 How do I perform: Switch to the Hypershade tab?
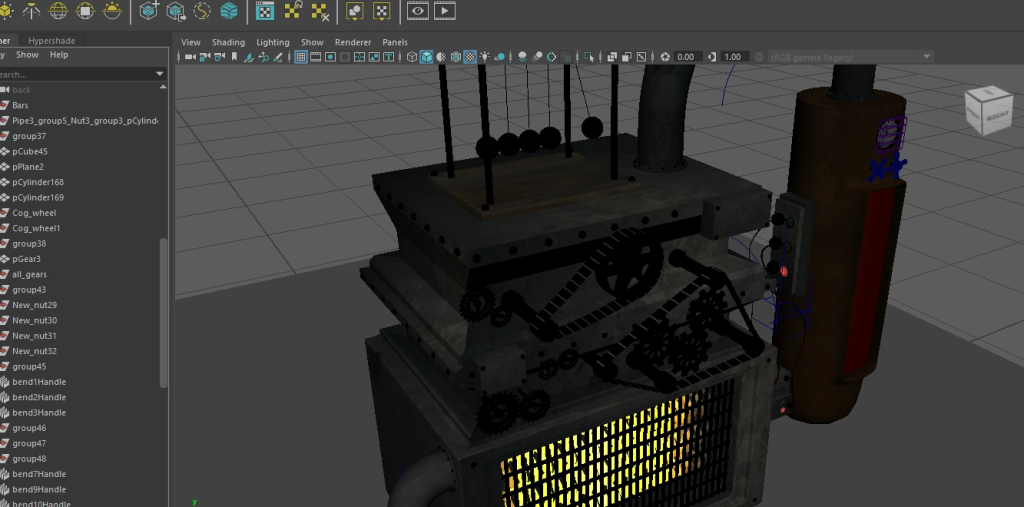point(52,40)
